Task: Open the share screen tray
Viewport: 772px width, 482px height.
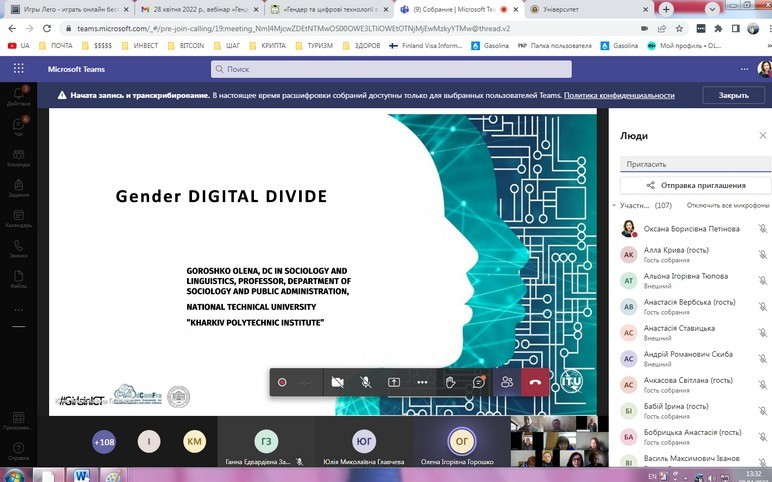Action: (394, 382)
